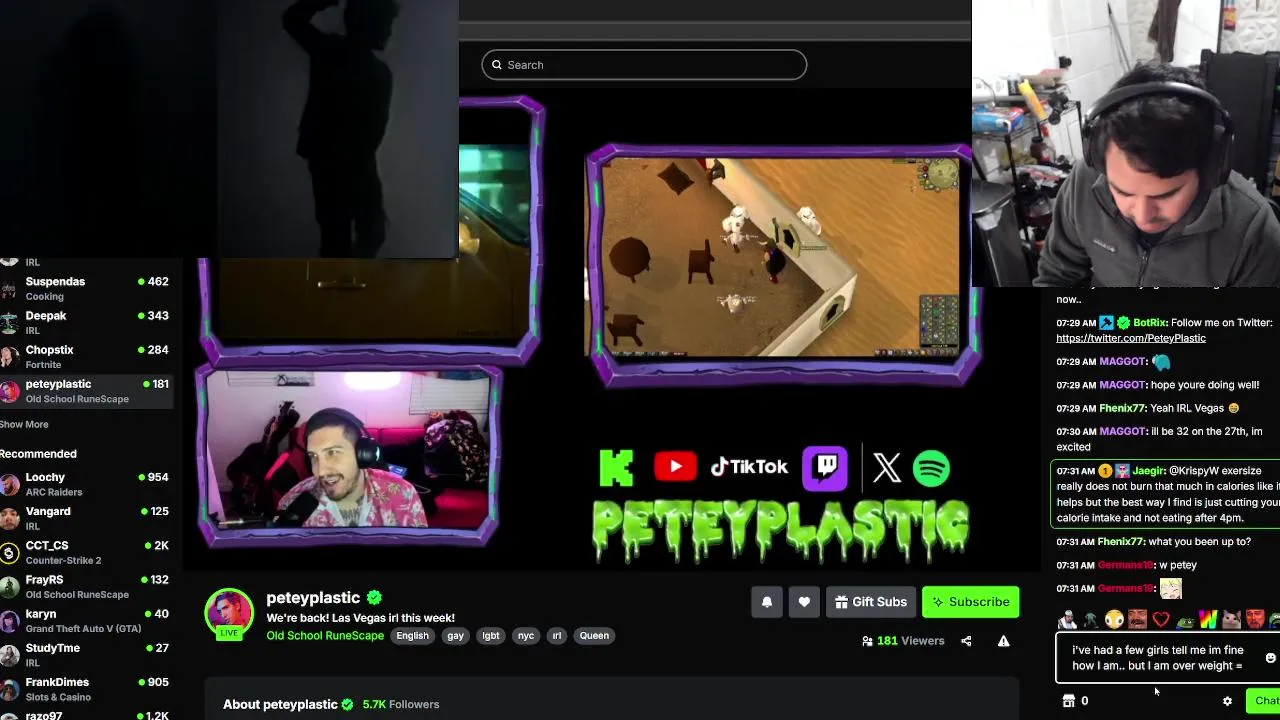
Task: Select the lgbt tag
Action: coord(491,636)
